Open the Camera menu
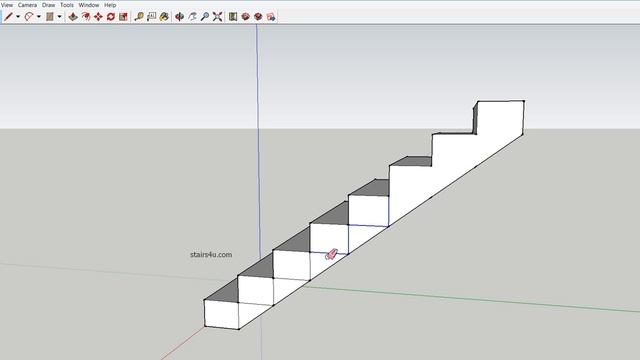The image size is (640, 360). point(27,5)
